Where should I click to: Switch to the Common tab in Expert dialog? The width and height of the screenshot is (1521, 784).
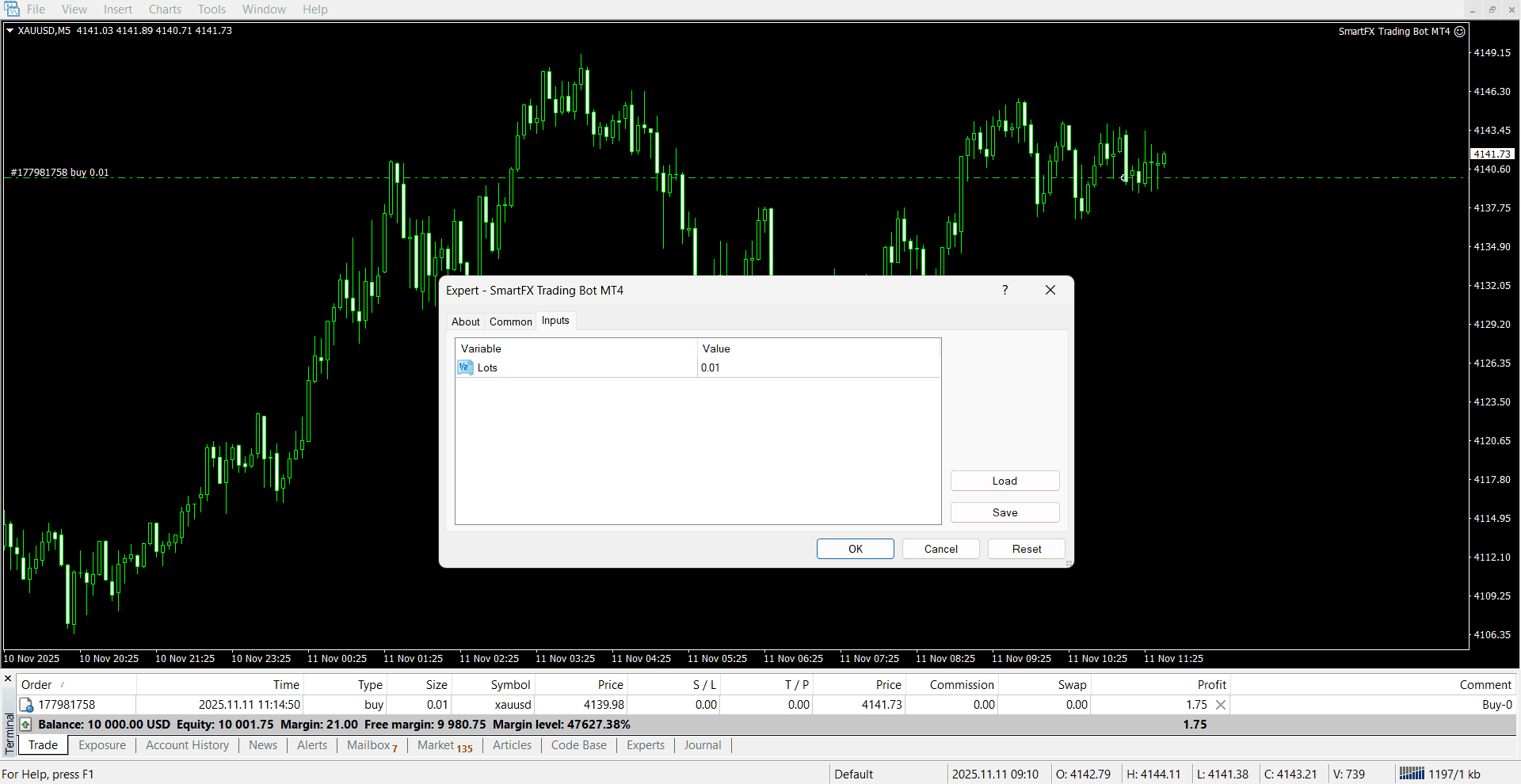[510, 322]
